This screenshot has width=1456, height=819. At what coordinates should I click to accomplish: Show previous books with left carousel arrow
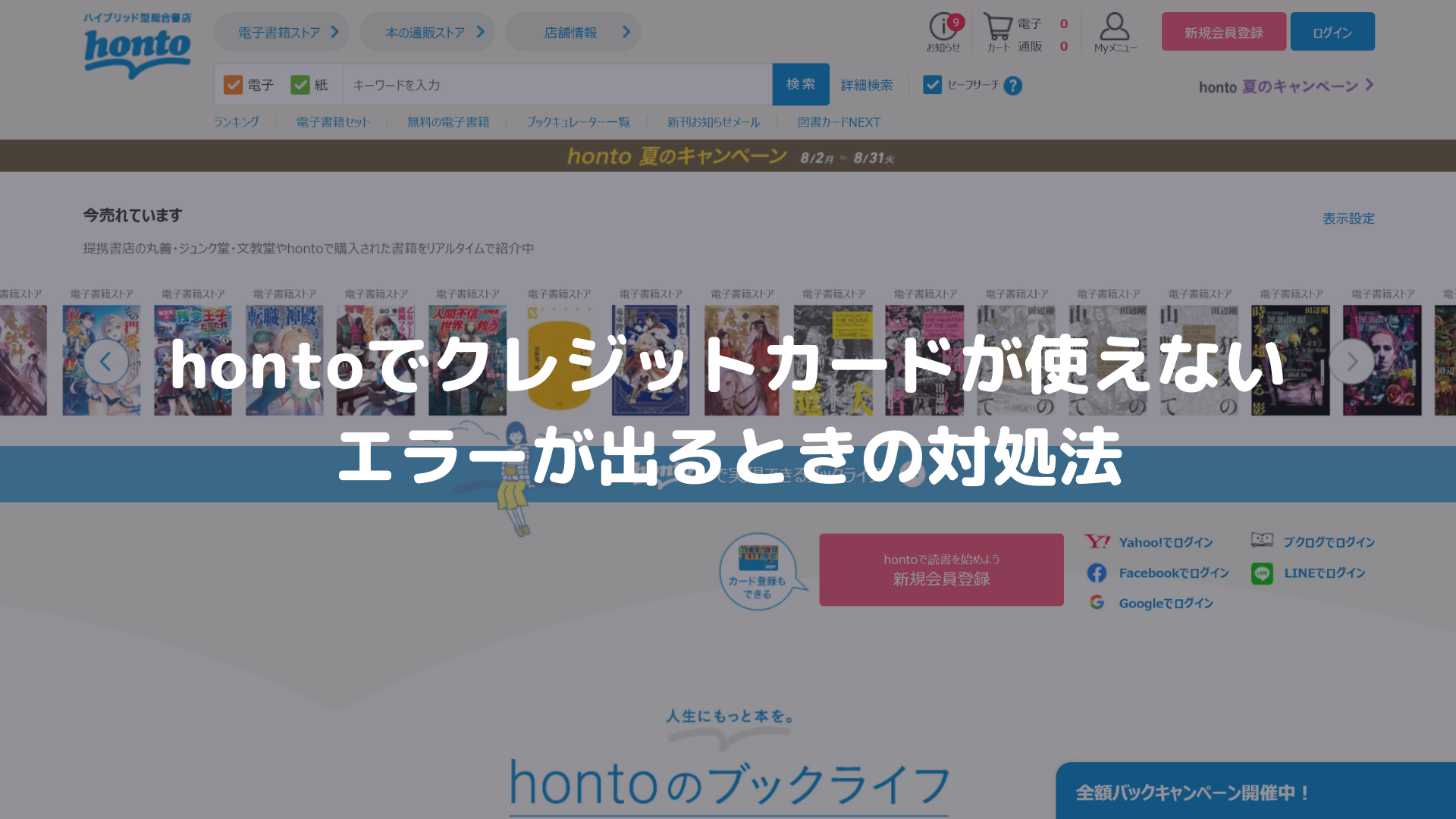(105, 362)
